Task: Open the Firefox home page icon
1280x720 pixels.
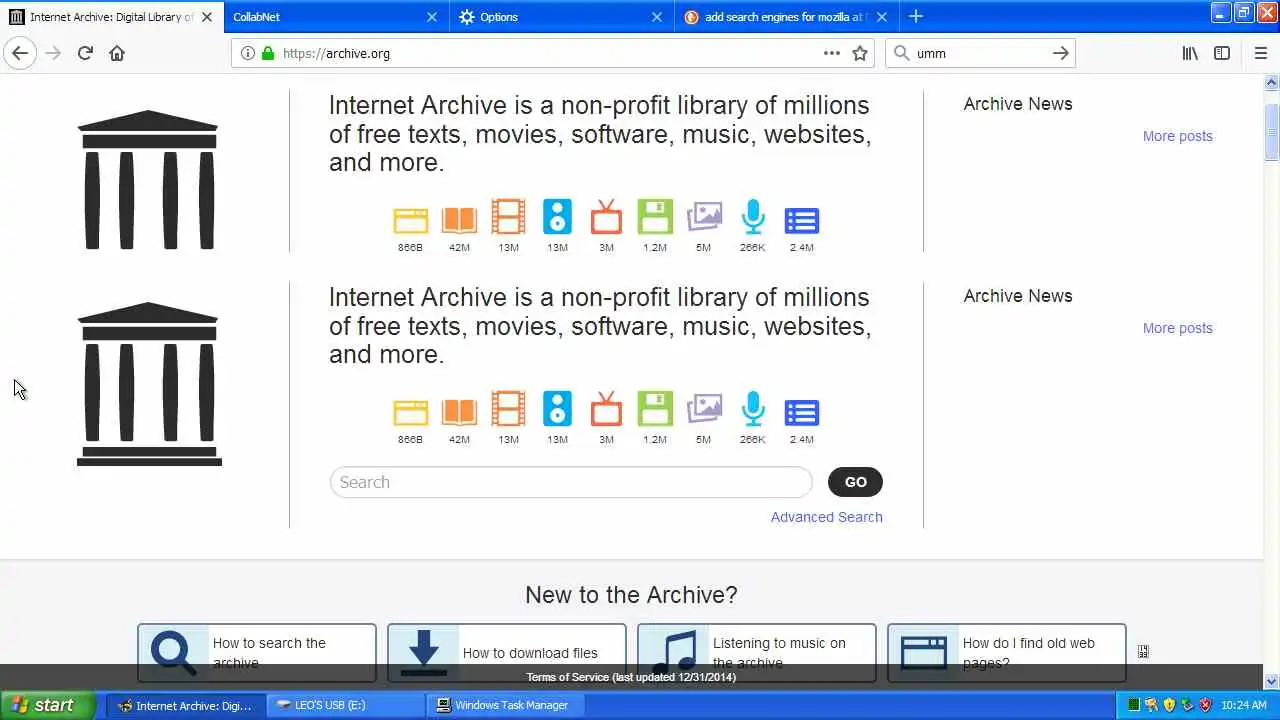Action: 117,53
